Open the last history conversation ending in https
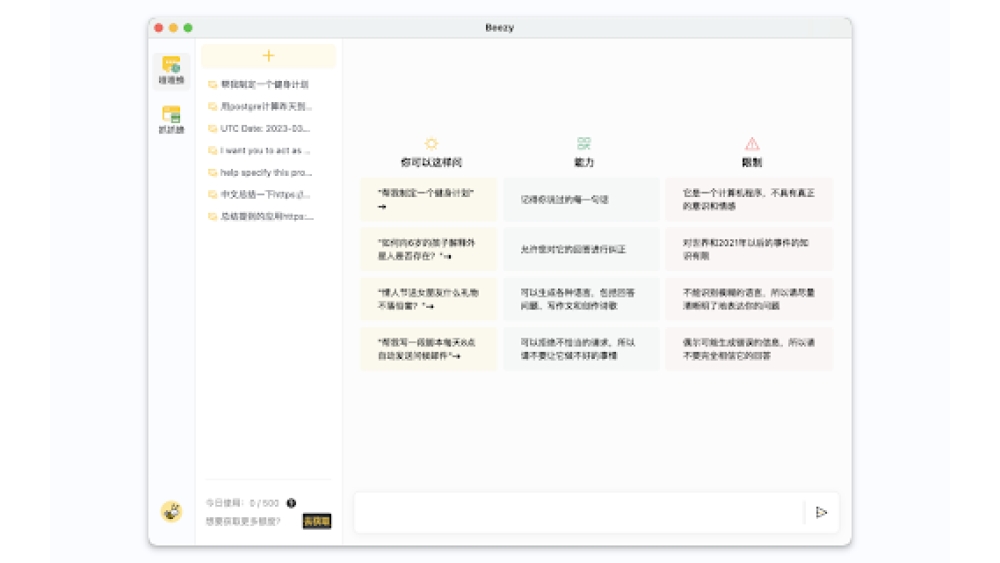 [x=267, y=217]
